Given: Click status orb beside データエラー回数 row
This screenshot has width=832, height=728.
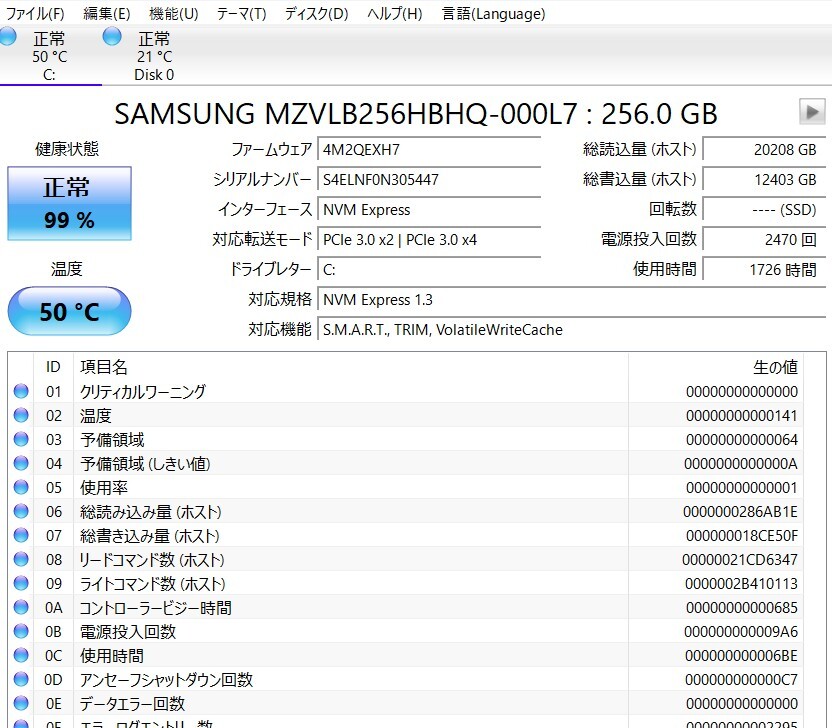Looking at the screenshot, I should [x=21, y=704].
